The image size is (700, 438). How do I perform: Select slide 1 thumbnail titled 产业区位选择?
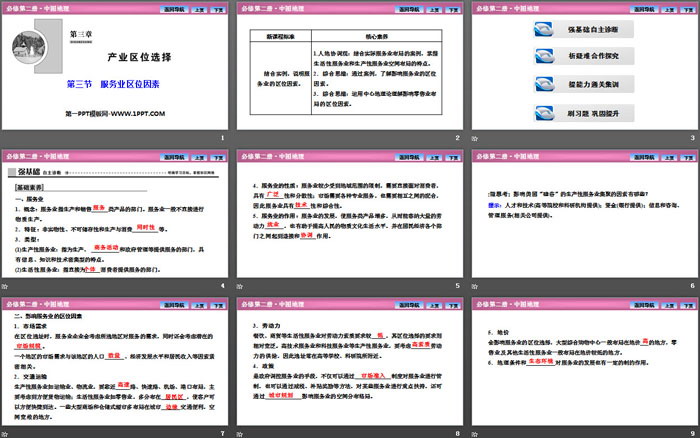point(115,66)
